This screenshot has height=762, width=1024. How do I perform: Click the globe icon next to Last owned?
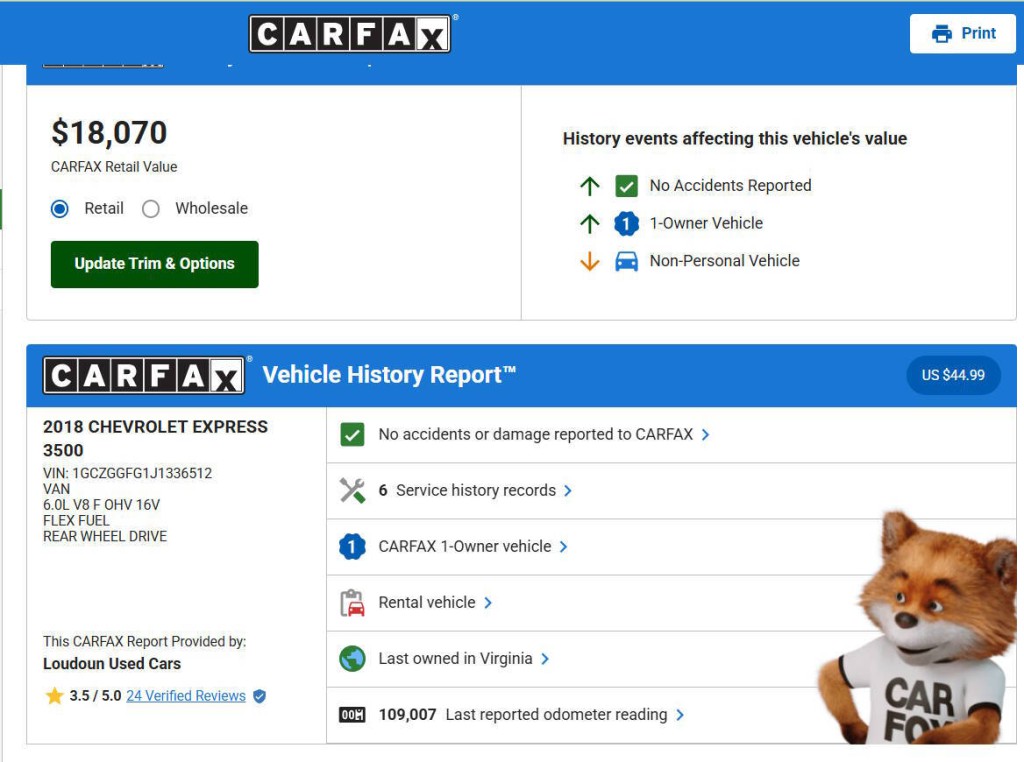[x=350, y=658]
